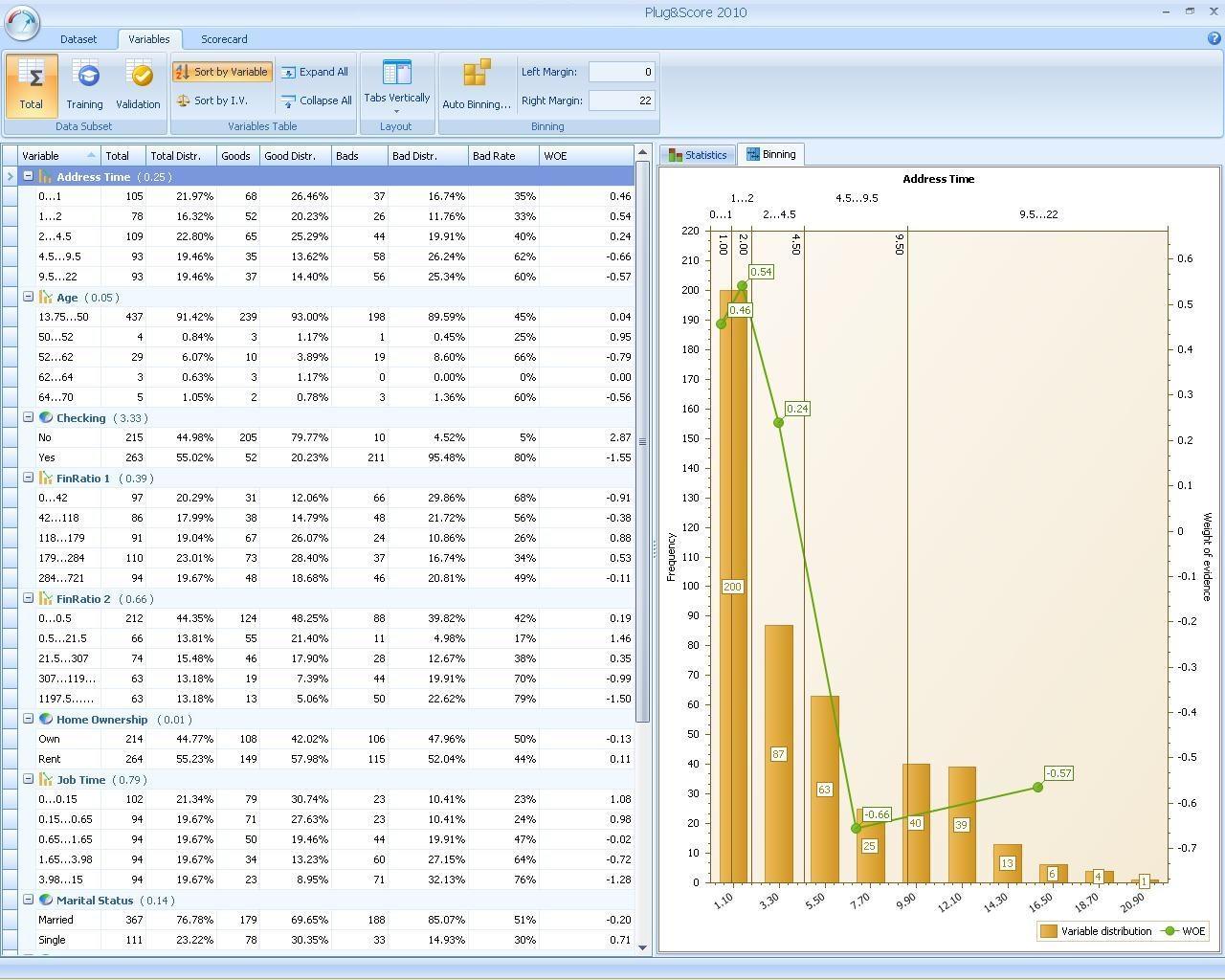
Task: Click the table vertical scrollbar thumb
Action: tap(642, 442)
